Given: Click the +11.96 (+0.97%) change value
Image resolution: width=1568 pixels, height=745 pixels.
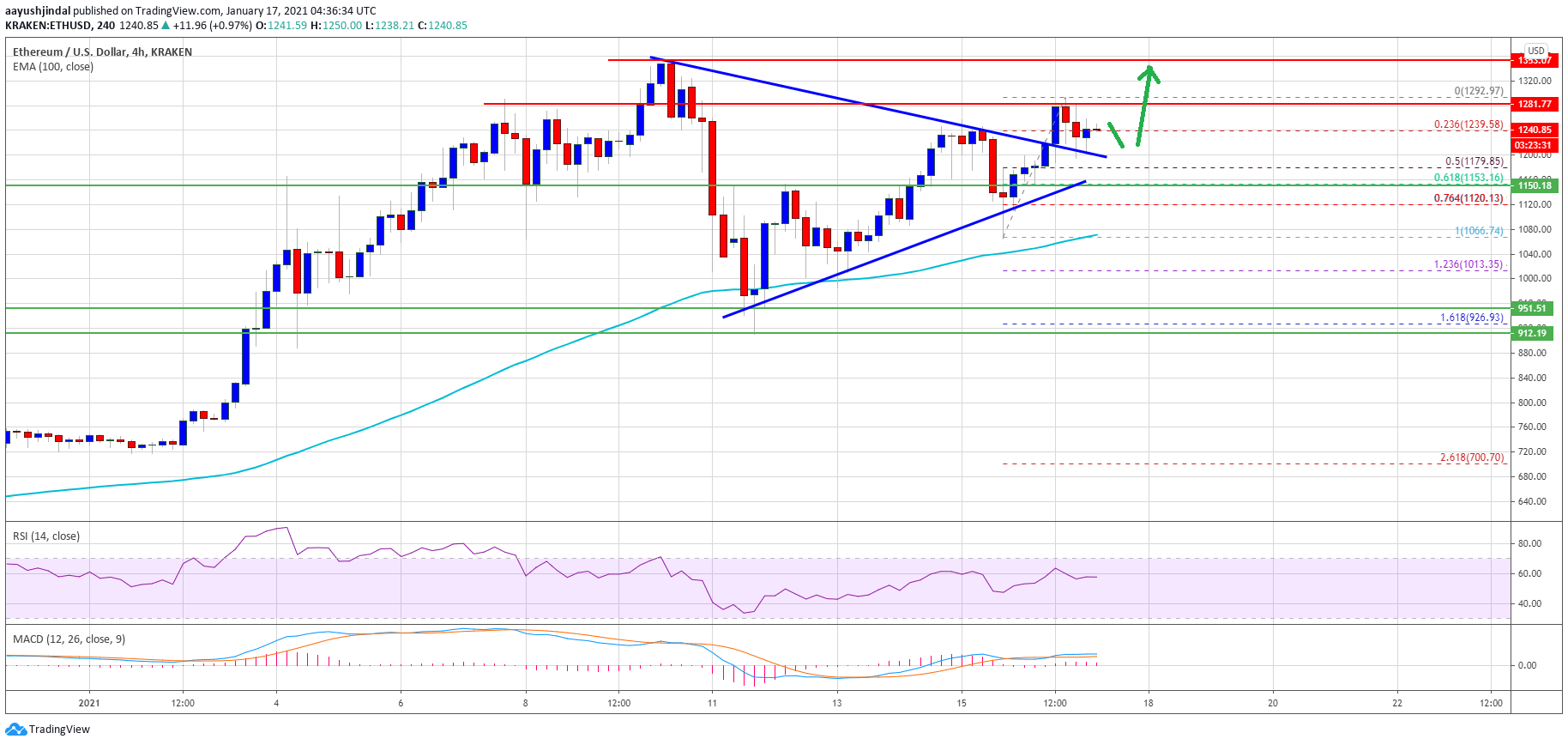Looking at the screenshot, I should [x=213, y=26].
